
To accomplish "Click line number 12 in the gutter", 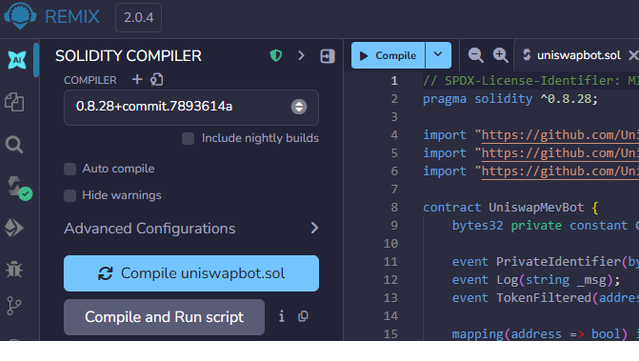I will click(x=390, y=280).
